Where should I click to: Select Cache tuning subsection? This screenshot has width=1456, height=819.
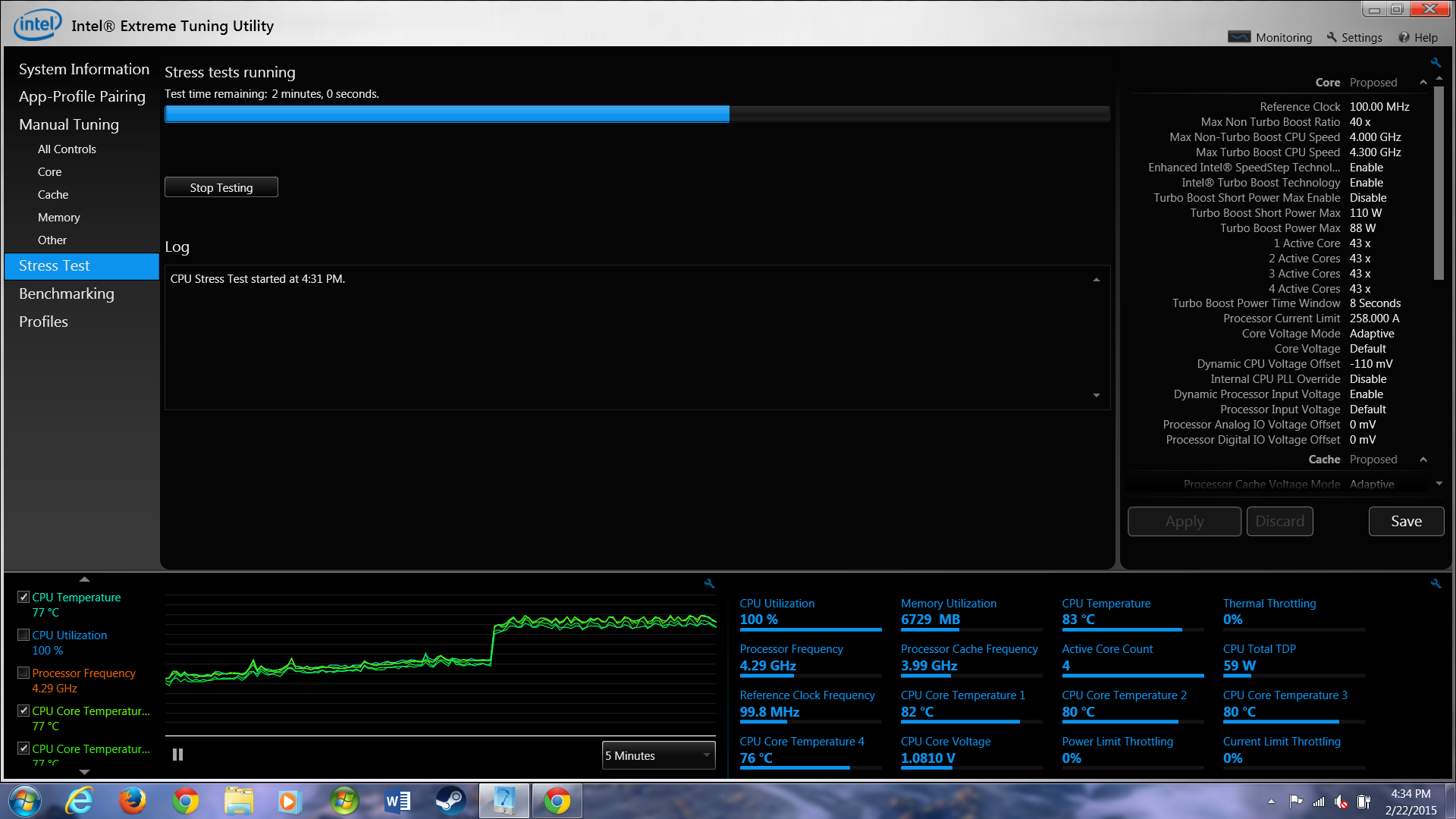coord(53,195)
